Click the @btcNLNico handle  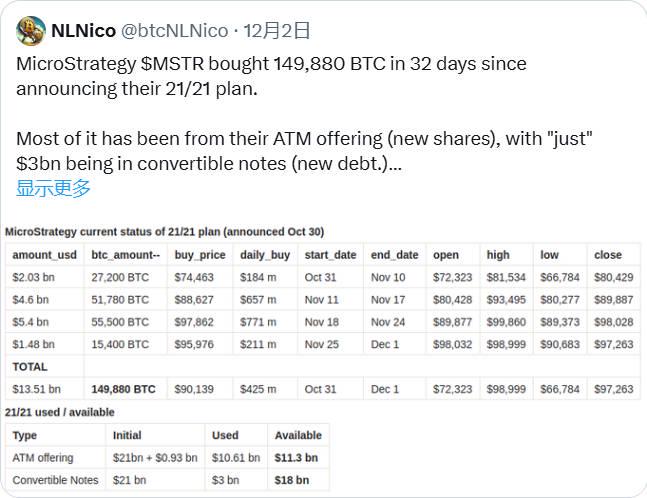click(174, 30)
